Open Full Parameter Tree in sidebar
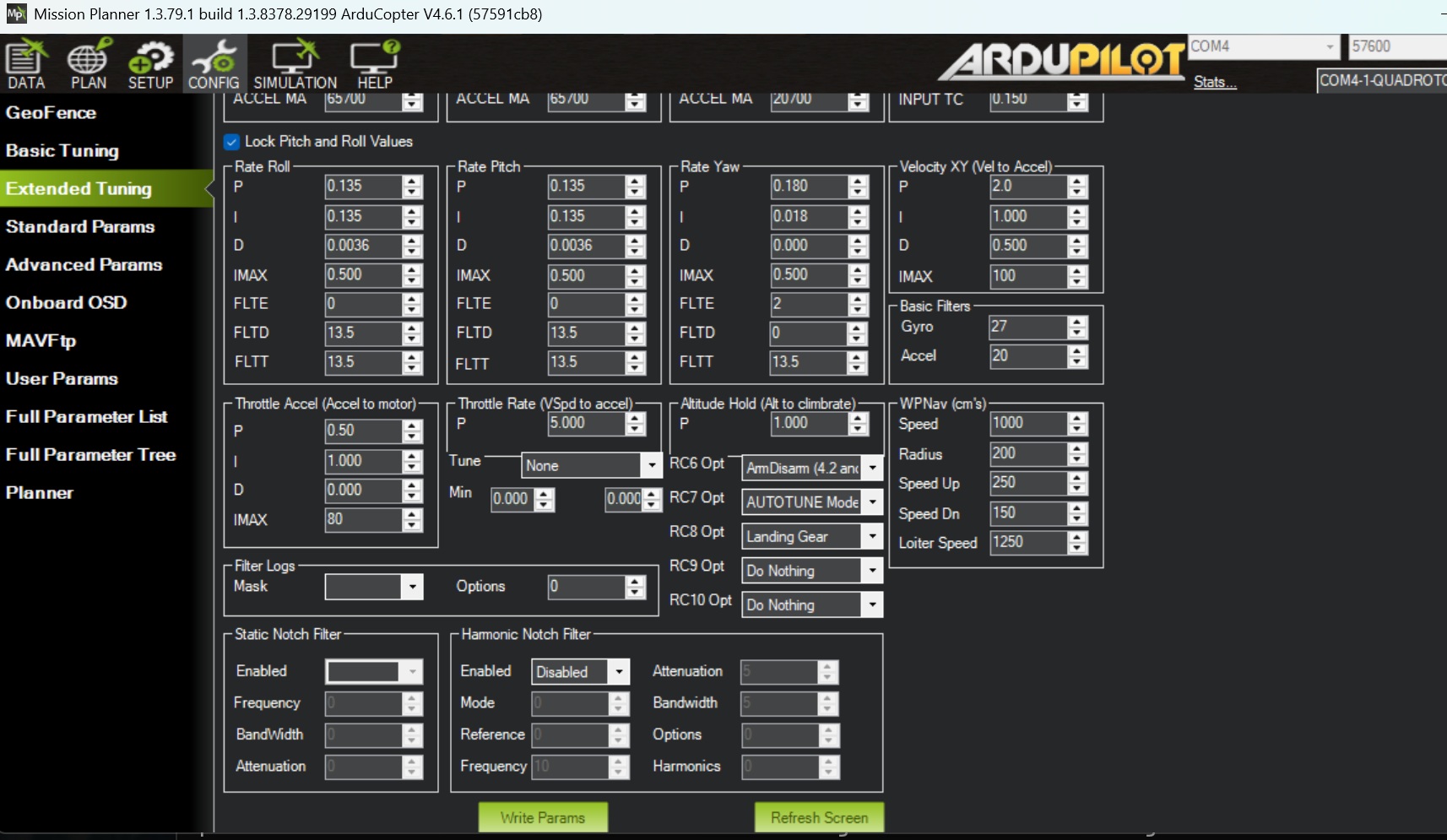This screenshot has width=1447, height=840. [90, 454]
